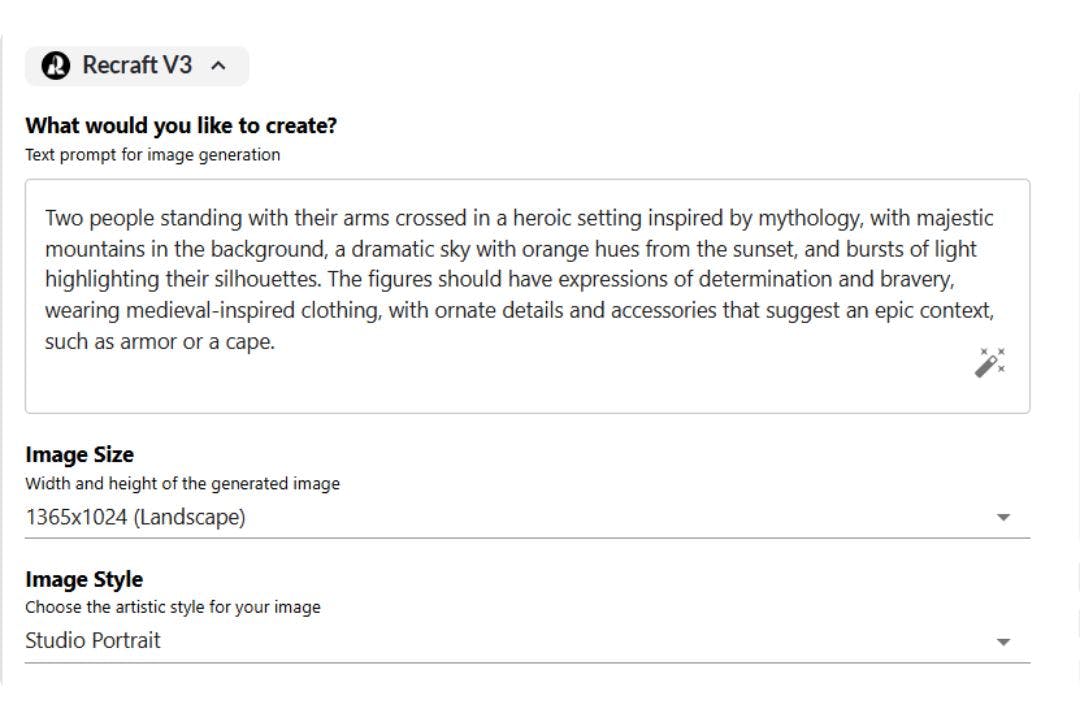Click the 'What would you like to create?' heading
The width and height of the screenshot is (1080, 720).
click(x=181, y=126)
